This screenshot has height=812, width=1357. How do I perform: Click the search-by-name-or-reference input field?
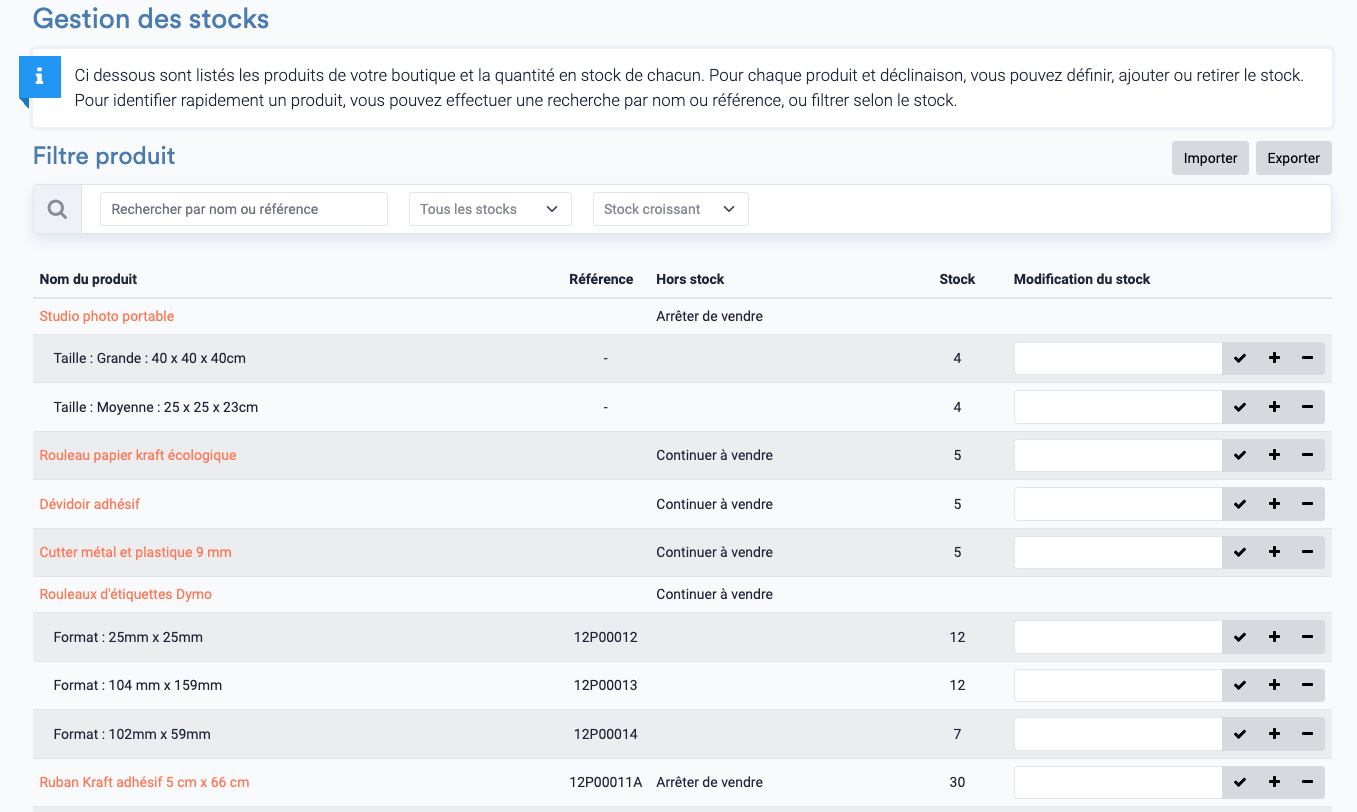coord(243,209)
